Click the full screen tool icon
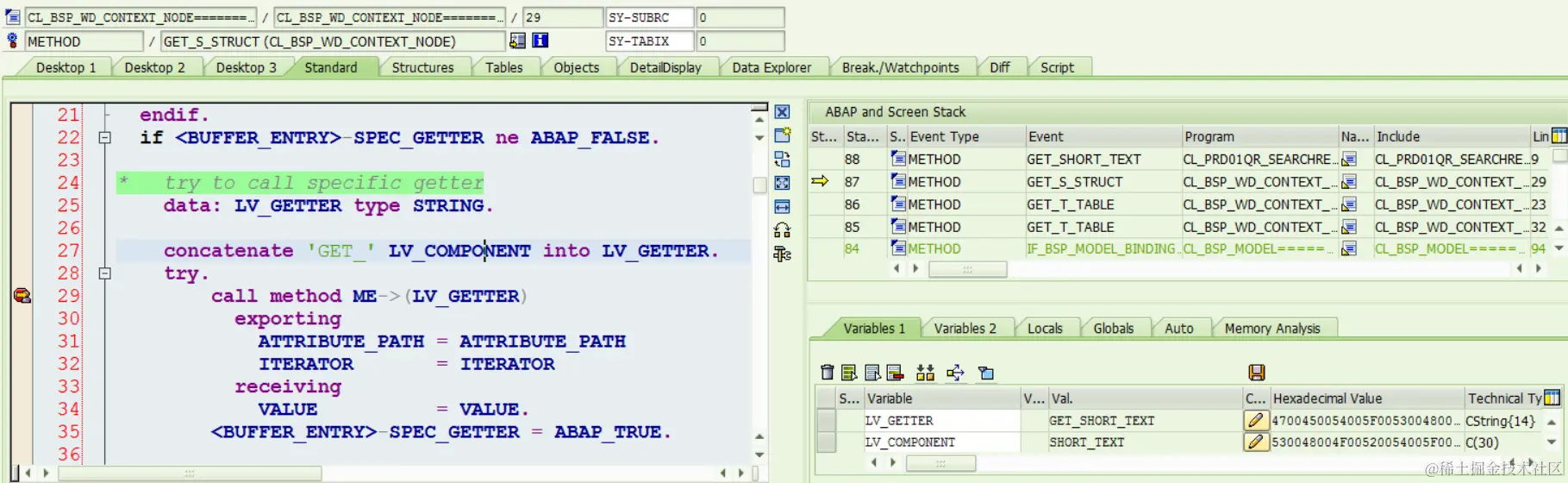Image resolution: width=1568 pixels, height=483 pixels. point(782,183)
